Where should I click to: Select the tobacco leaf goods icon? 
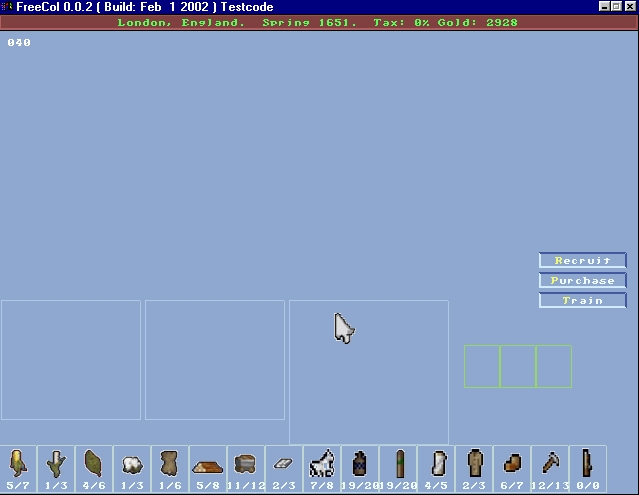click(93, 463)
